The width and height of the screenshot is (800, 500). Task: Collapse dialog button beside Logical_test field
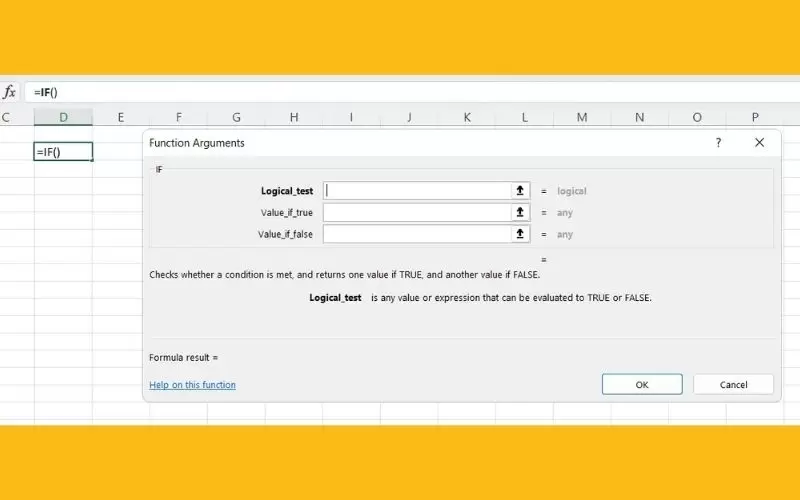[x=520, y=191]
